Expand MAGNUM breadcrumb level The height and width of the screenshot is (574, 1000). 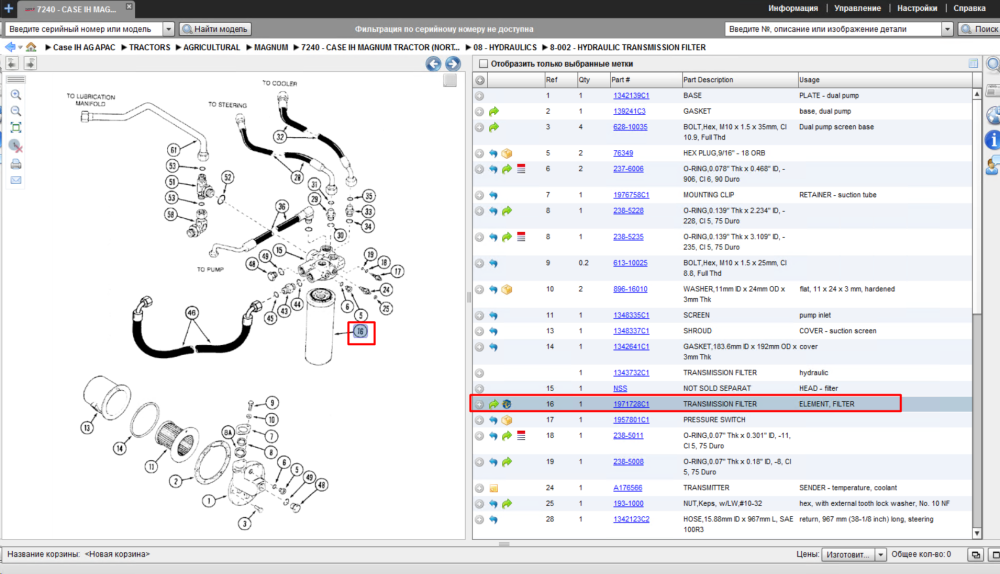(249, 47)
